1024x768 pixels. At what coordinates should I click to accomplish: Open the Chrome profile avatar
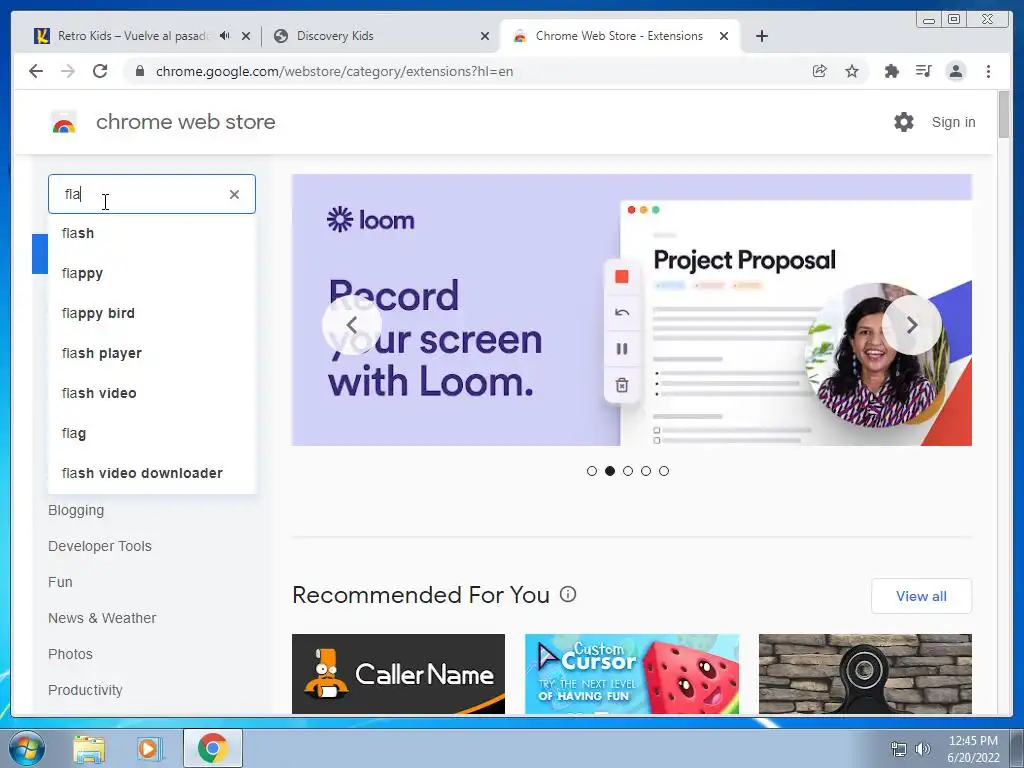955,71
